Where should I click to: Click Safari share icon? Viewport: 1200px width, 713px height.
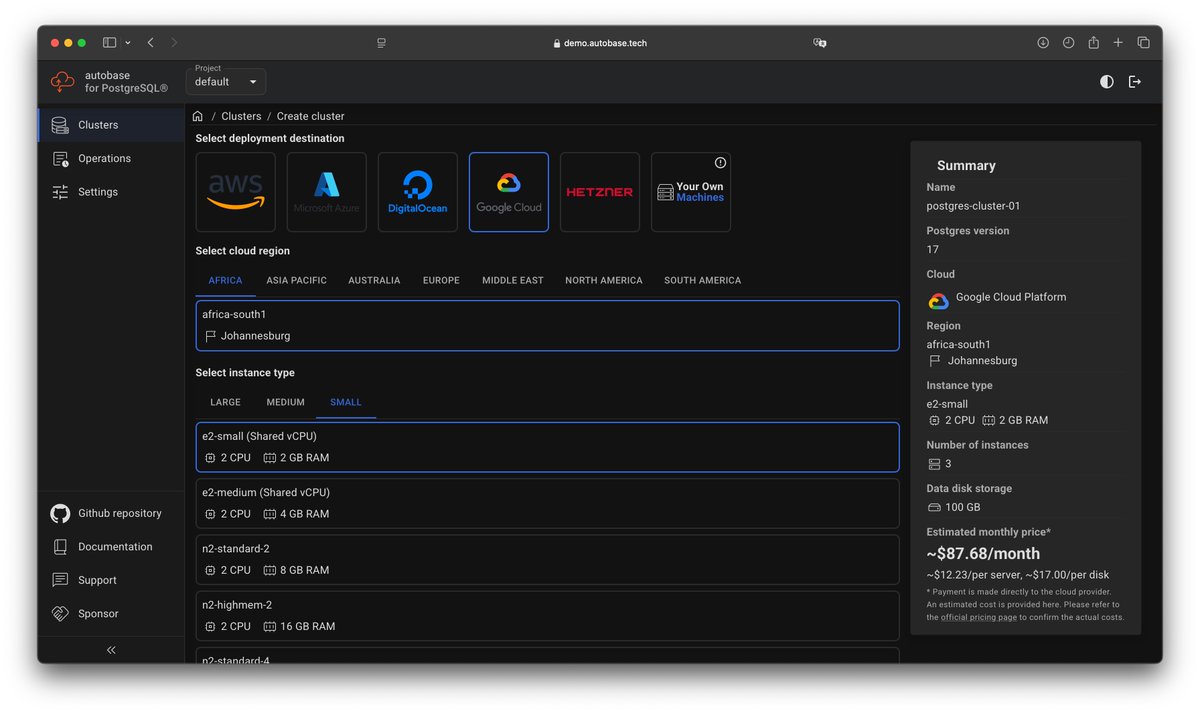point(1093,42)
